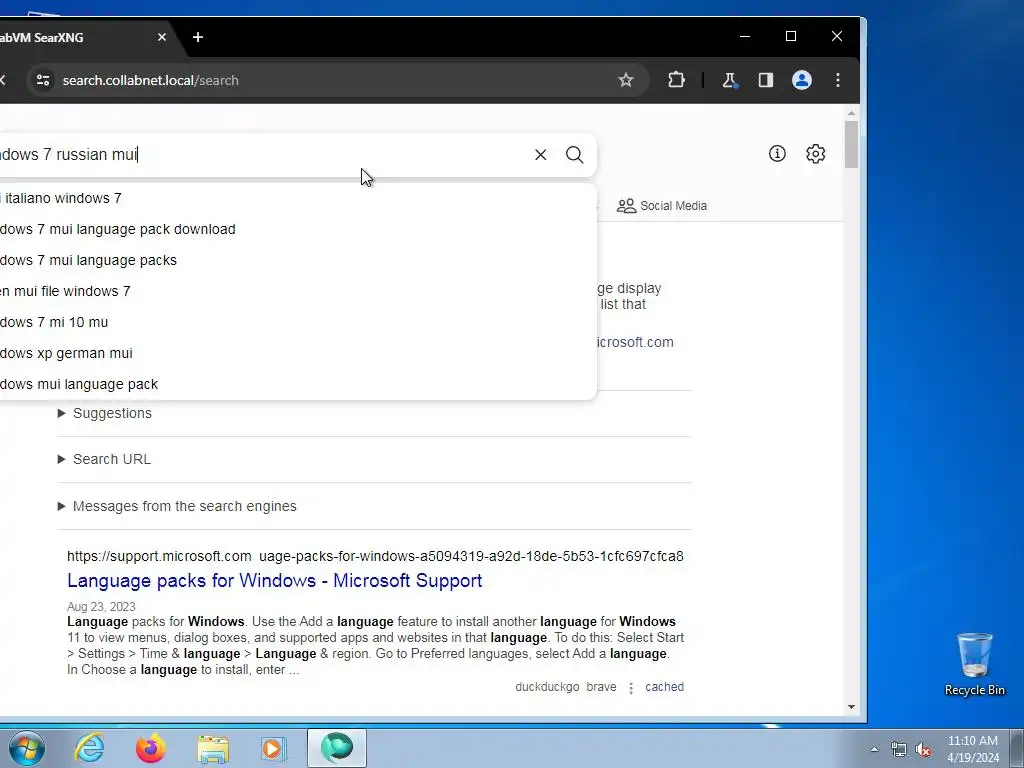
Task: Click the 'brave' engine label
Action: click(601, 687)
